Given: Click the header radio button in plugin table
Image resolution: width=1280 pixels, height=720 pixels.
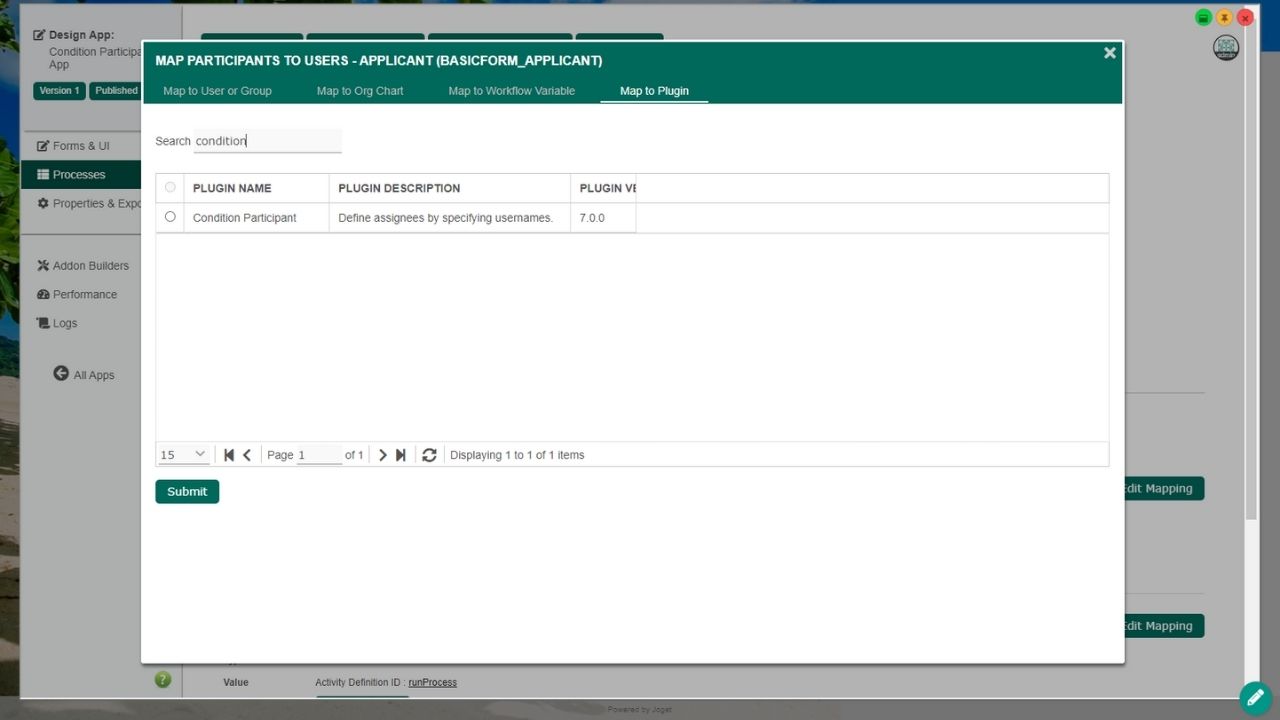Looking at the screenshot, I should pyautogui.click(x=170, y=187).
